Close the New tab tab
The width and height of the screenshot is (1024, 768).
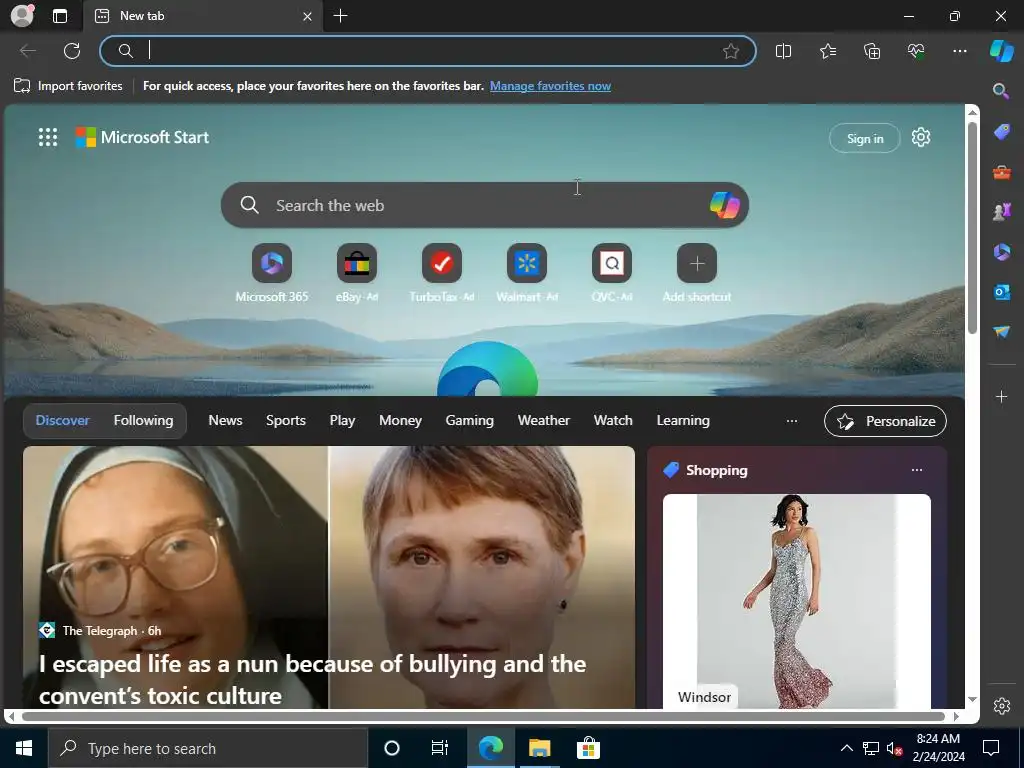[x=308, y=16]
